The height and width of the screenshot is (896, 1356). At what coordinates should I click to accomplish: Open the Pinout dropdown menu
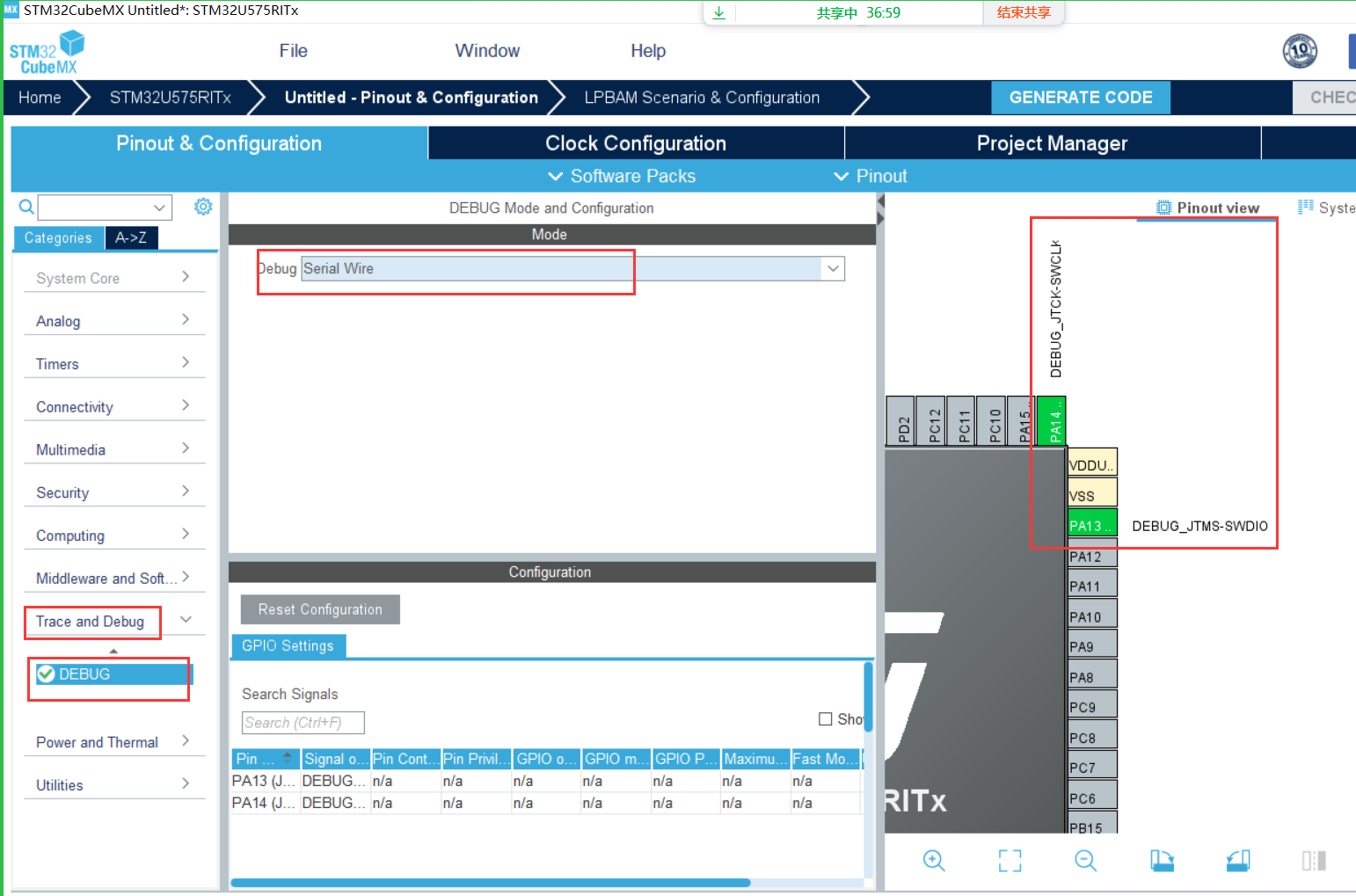click(x=871, y=176)
